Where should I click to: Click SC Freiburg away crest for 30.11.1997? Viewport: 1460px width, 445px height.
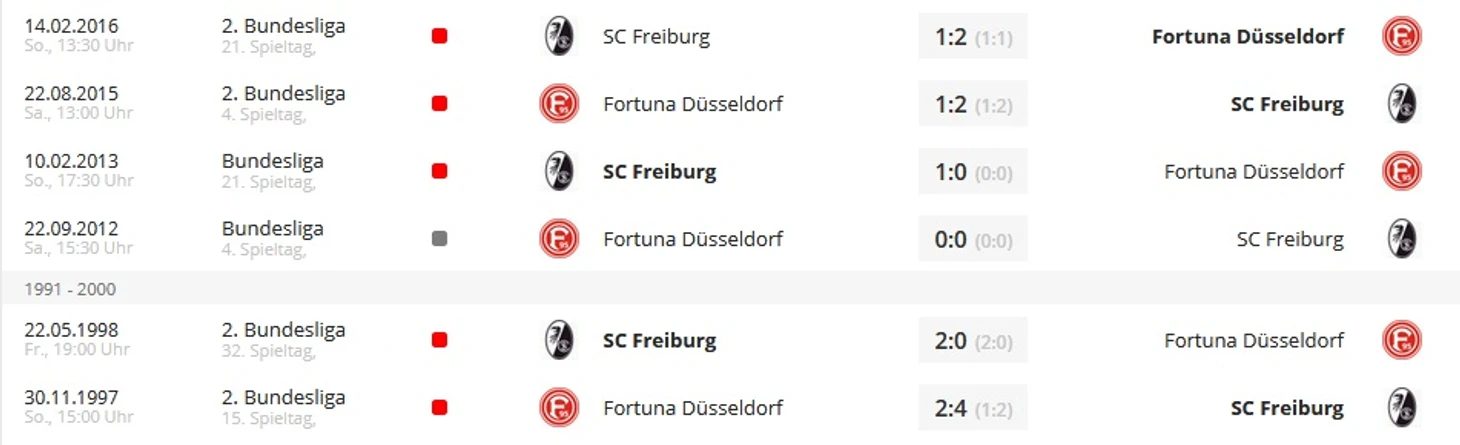1401,408
